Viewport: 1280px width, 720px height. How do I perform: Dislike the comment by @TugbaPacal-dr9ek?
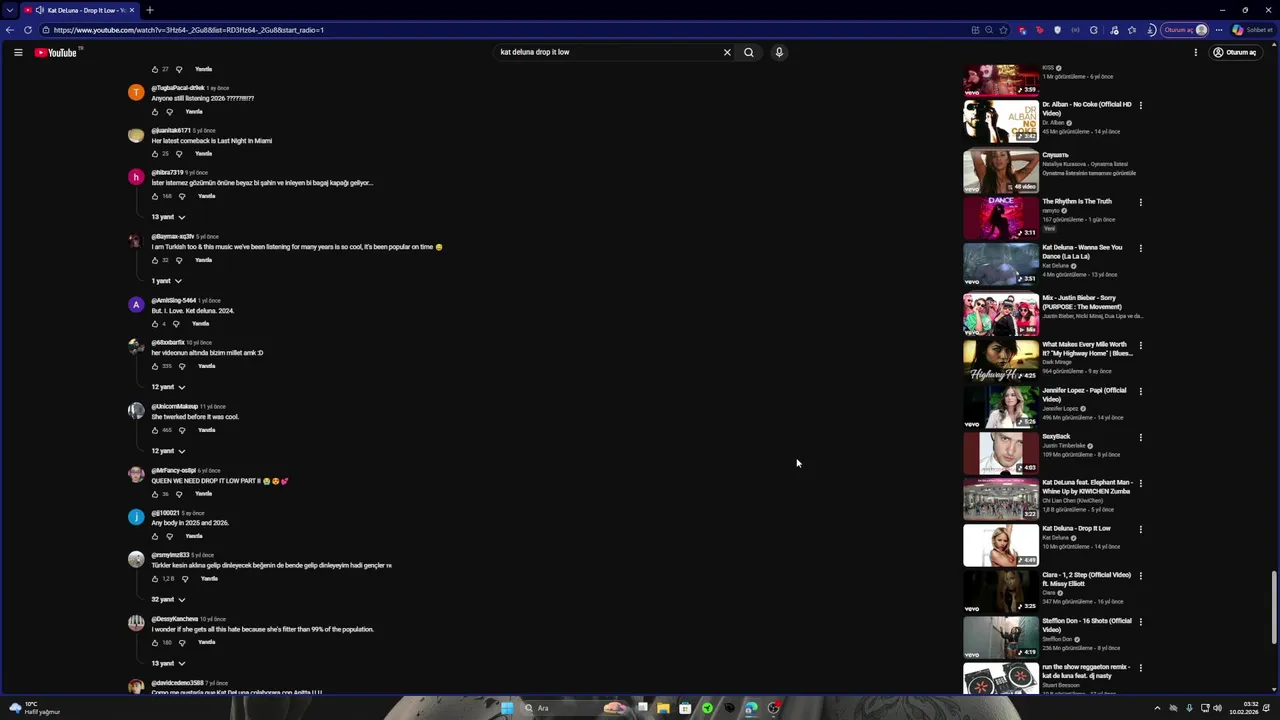click(169, 111)
